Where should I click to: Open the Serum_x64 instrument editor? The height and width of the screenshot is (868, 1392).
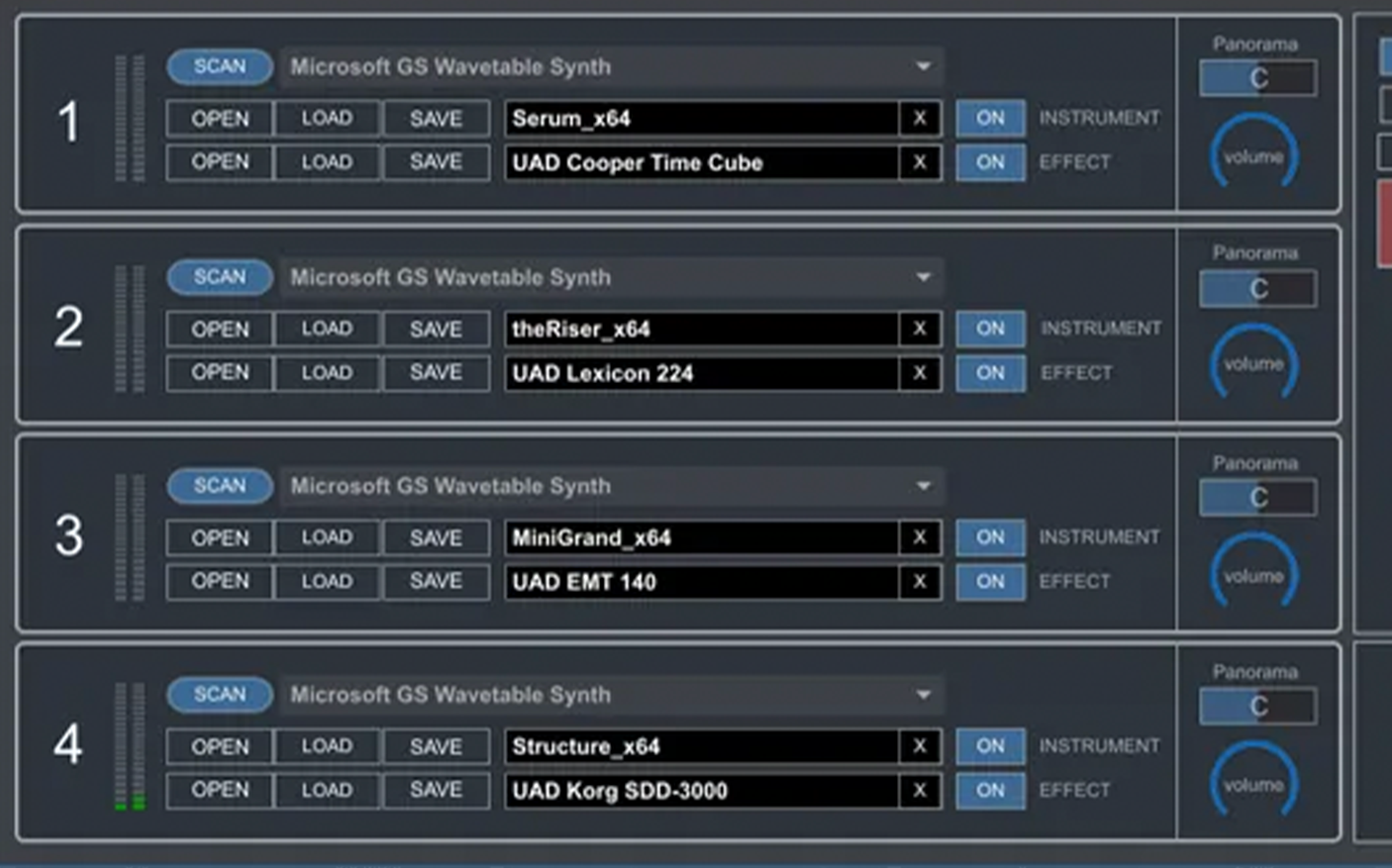220,119
